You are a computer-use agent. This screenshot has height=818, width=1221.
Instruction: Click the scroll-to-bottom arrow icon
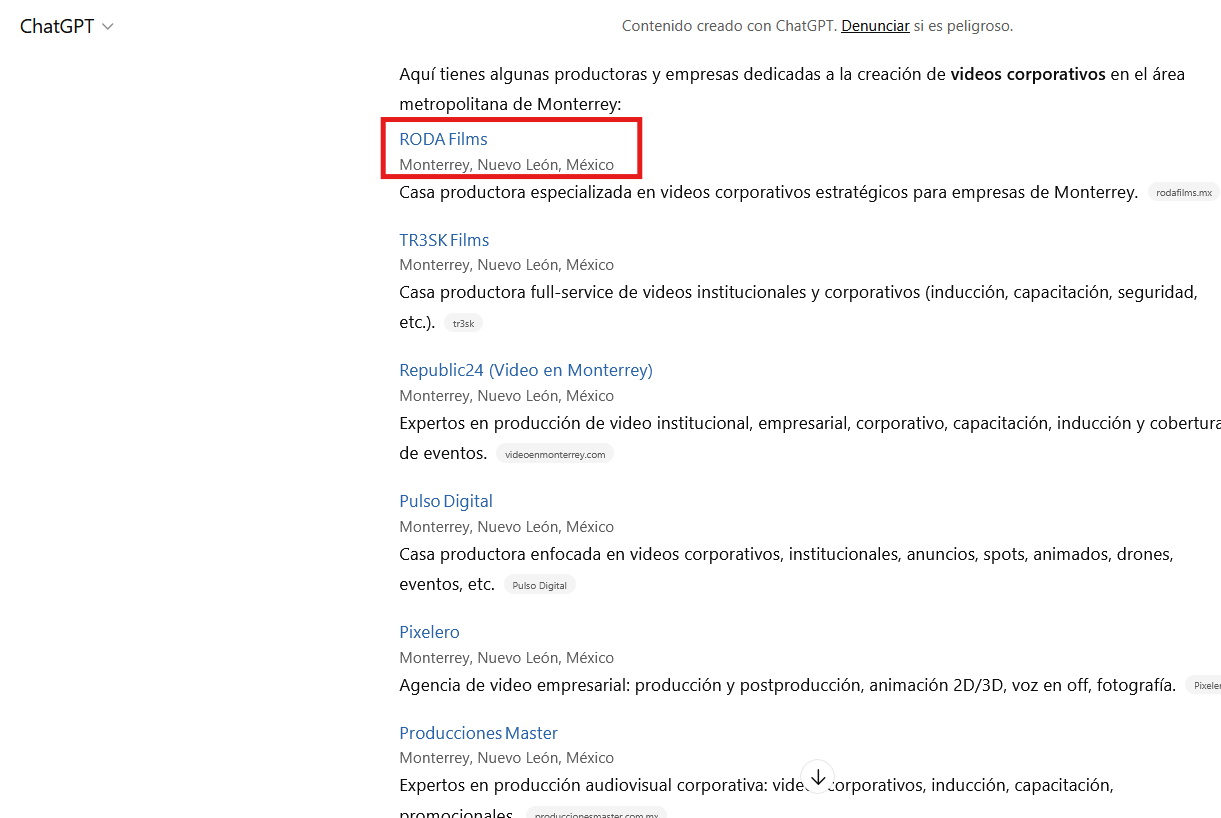click(818, 777)
